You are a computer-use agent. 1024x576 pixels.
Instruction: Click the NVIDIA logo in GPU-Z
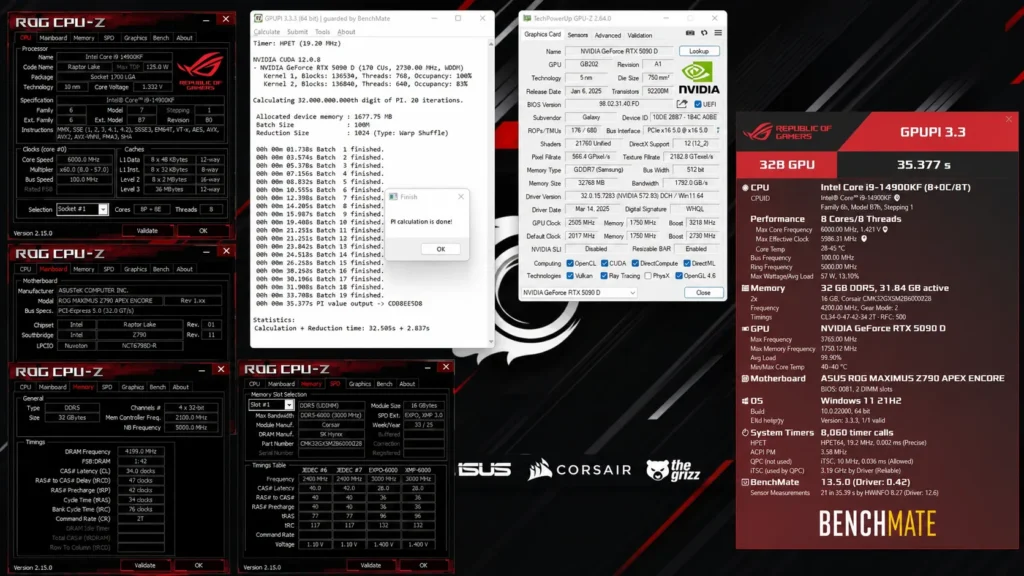click(698, 78)
